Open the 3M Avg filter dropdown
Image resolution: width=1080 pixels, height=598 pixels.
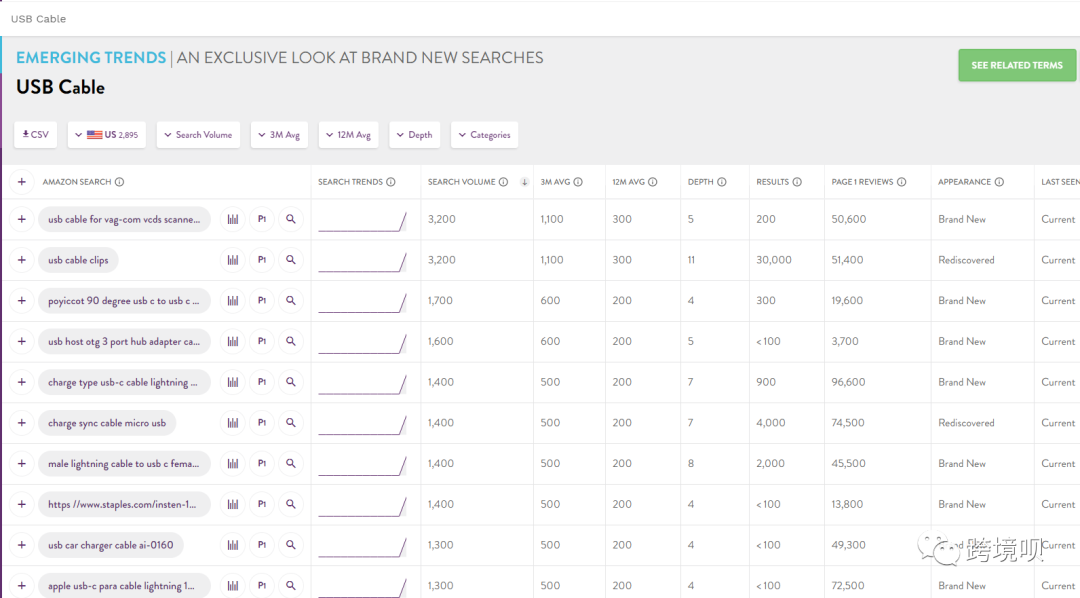pyautogui.click(x=279, y=135)
